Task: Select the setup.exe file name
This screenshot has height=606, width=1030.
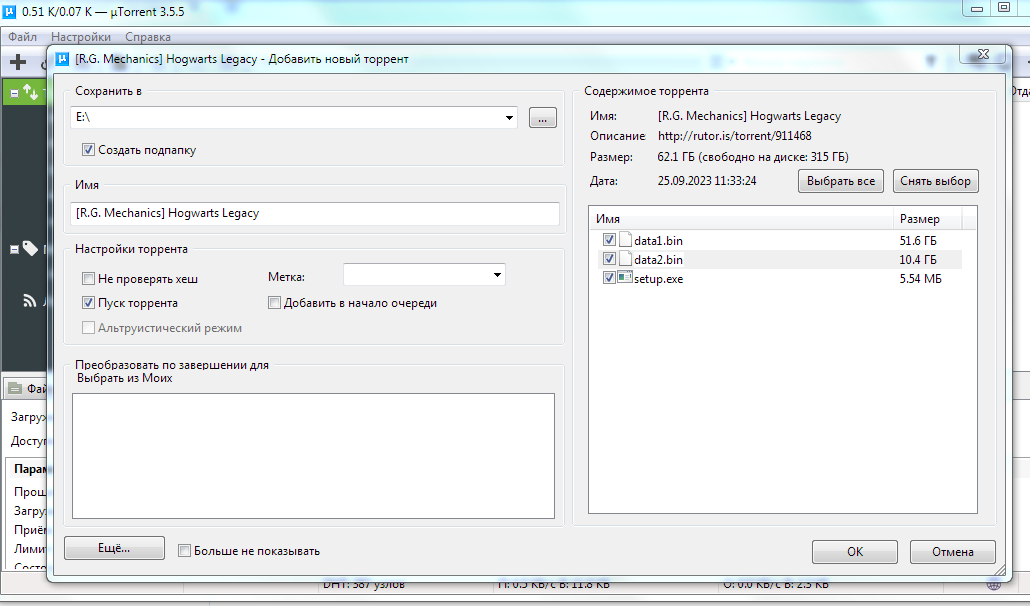Action: [x=658, y=278]
